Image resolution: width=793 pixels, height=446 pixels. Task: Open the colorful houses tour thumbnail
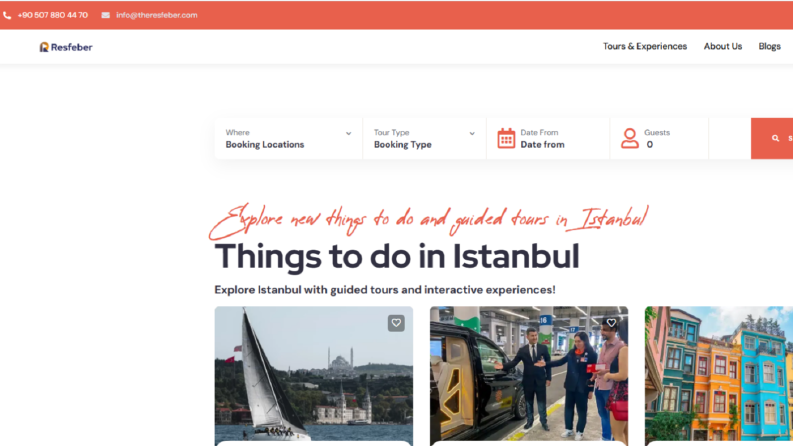pos(719,376)
